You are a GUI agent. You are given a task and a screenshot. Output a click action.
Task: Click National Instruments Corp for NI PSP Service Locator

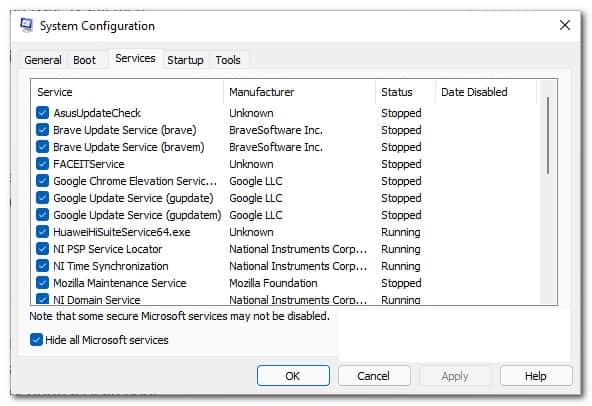coord(298,249)
